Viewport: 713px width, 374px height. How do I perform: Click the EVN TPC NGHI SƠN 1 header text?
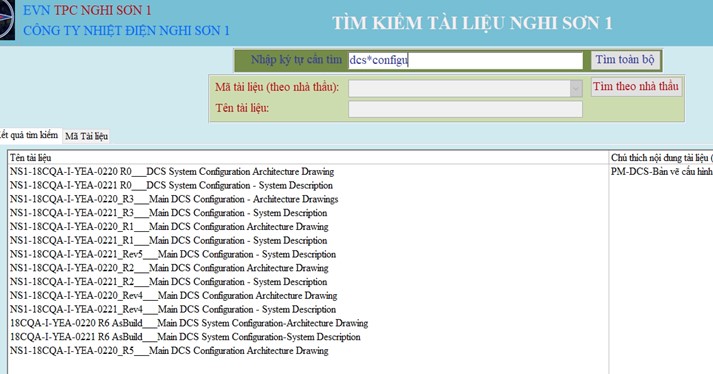click(87, 10)
